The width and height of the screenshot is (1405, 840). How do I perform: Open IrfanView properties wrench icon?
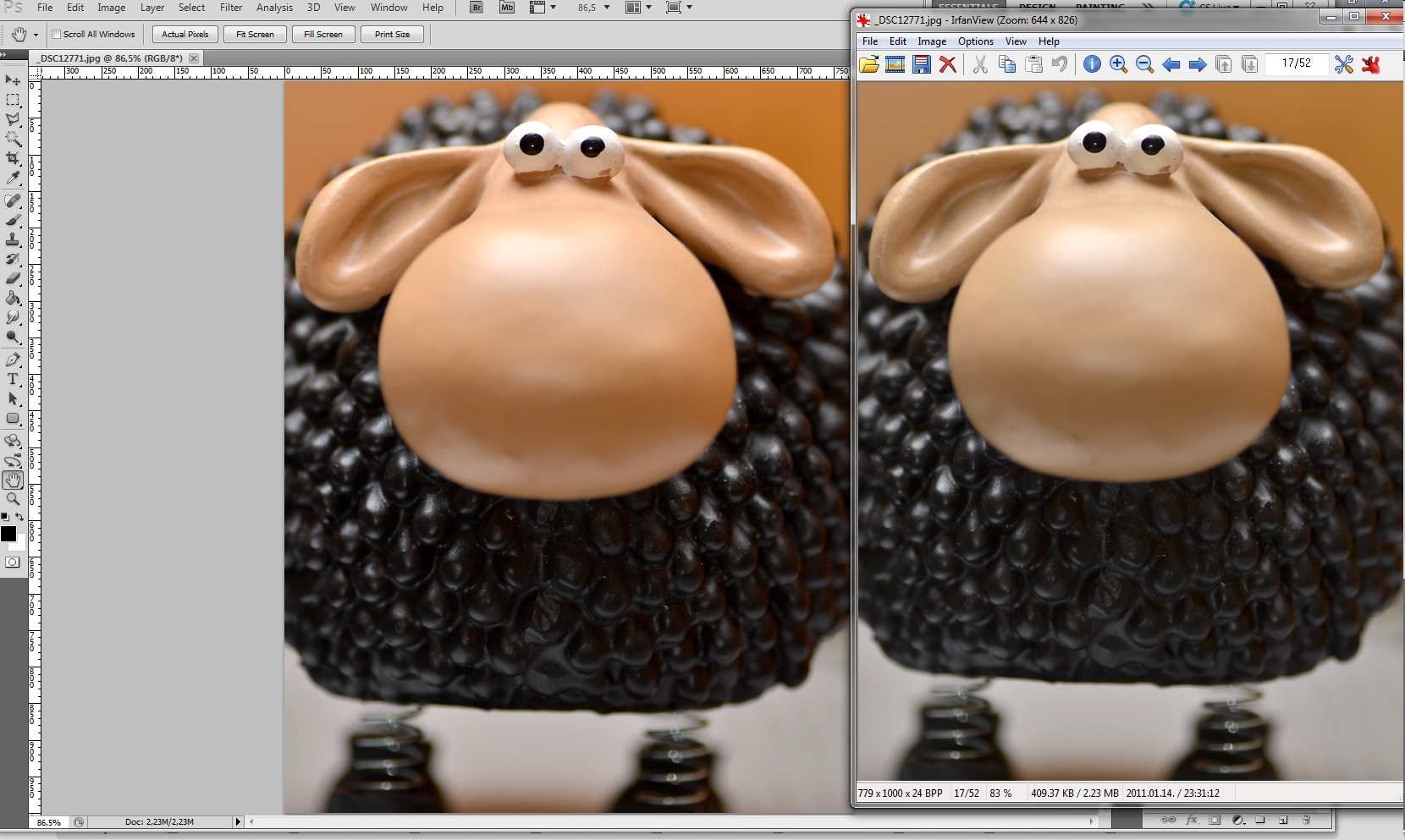coord(1343,64)
